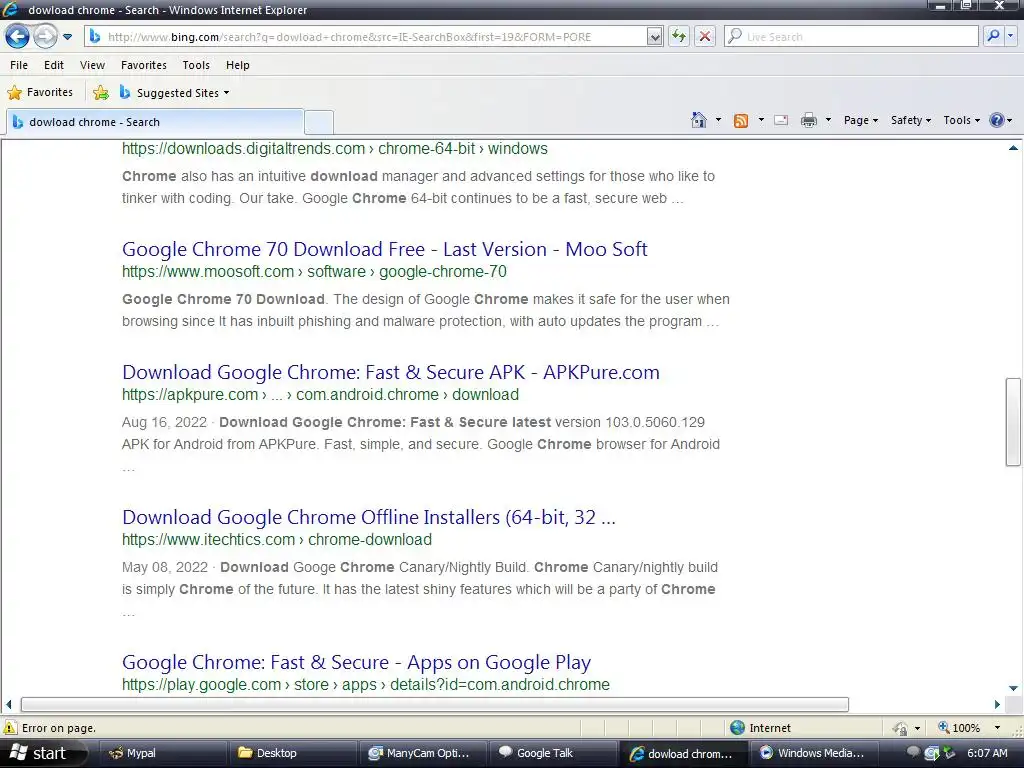Select the dowload chrome - Search tab
Image resolution: width=1024 pixels, height=768 pixels.
pyautogui.click(x=155, y=122)
